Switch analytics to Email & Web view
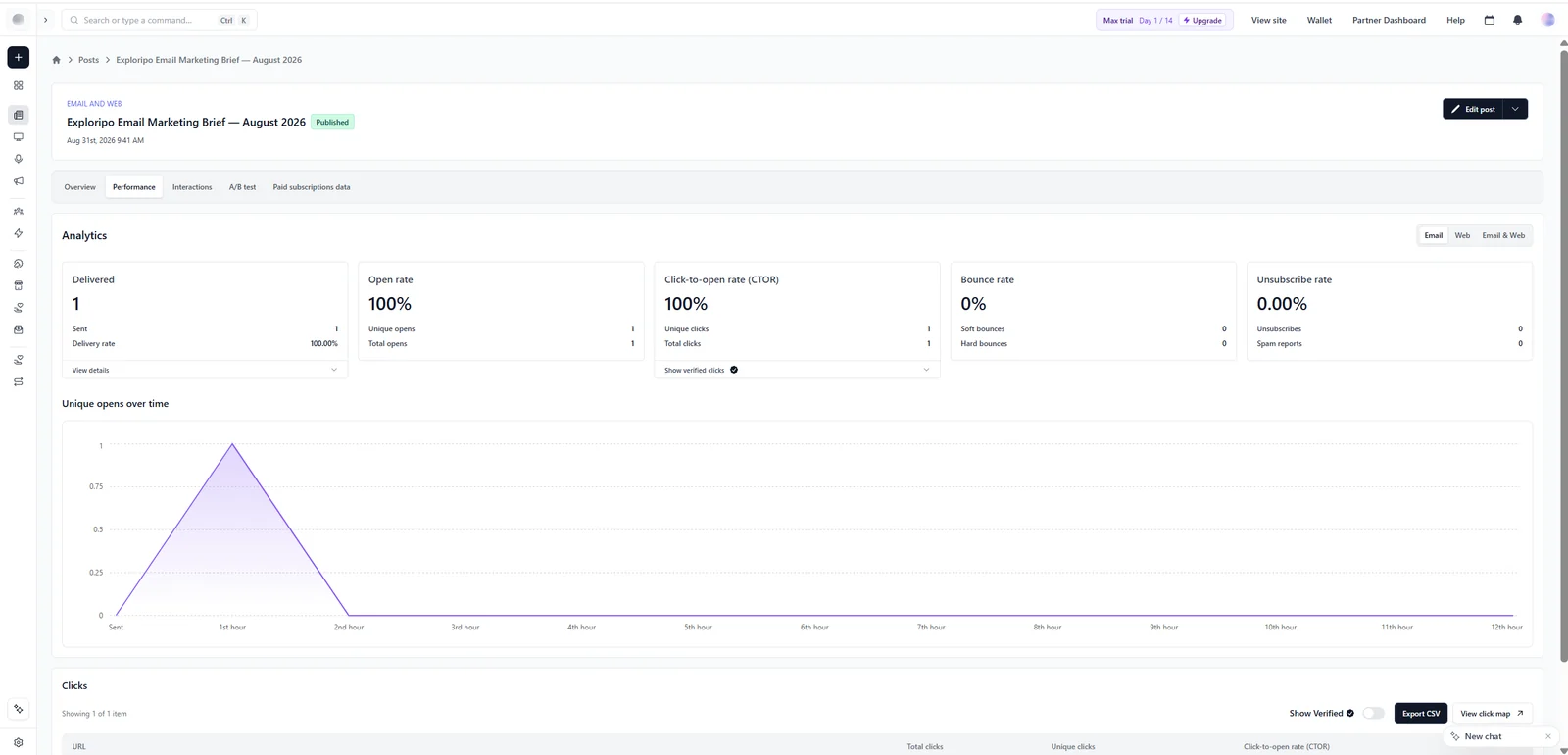 (x=1503, y=235)
